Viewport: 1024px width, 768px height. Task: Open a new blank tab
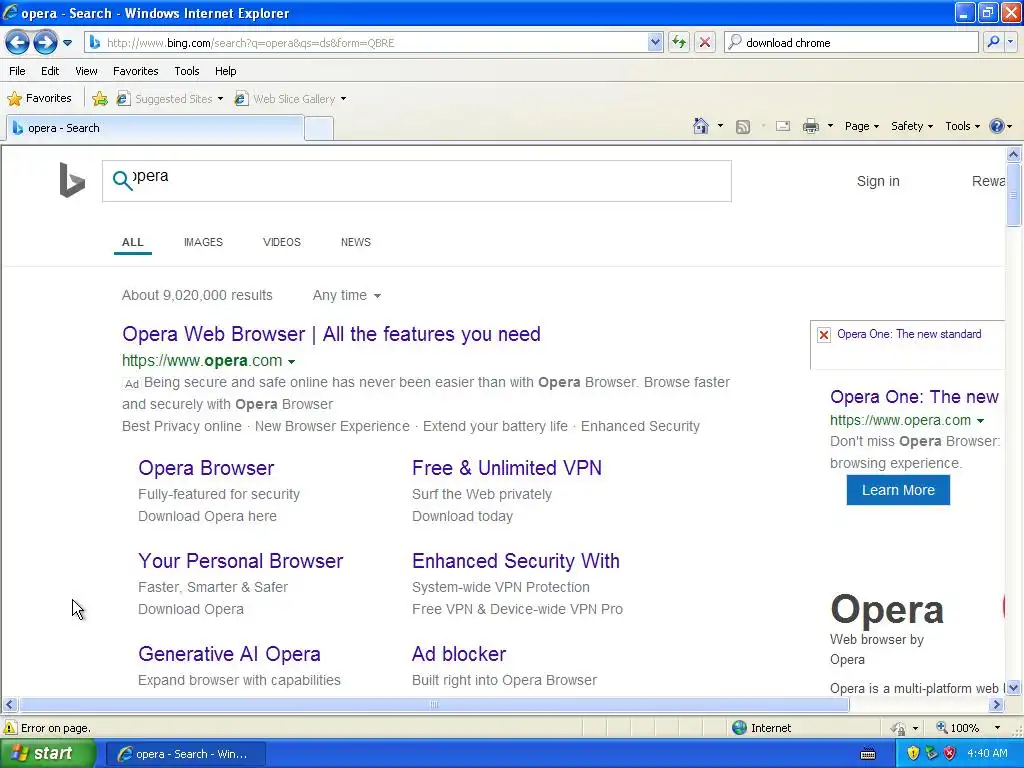coord(319,129)
